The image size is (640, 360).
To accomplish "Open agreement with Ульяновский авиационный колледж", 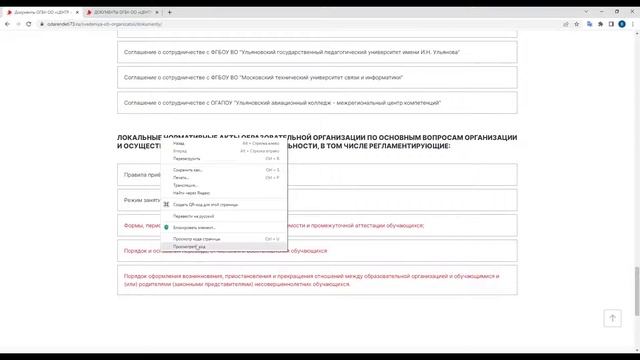I will (317, 103).
